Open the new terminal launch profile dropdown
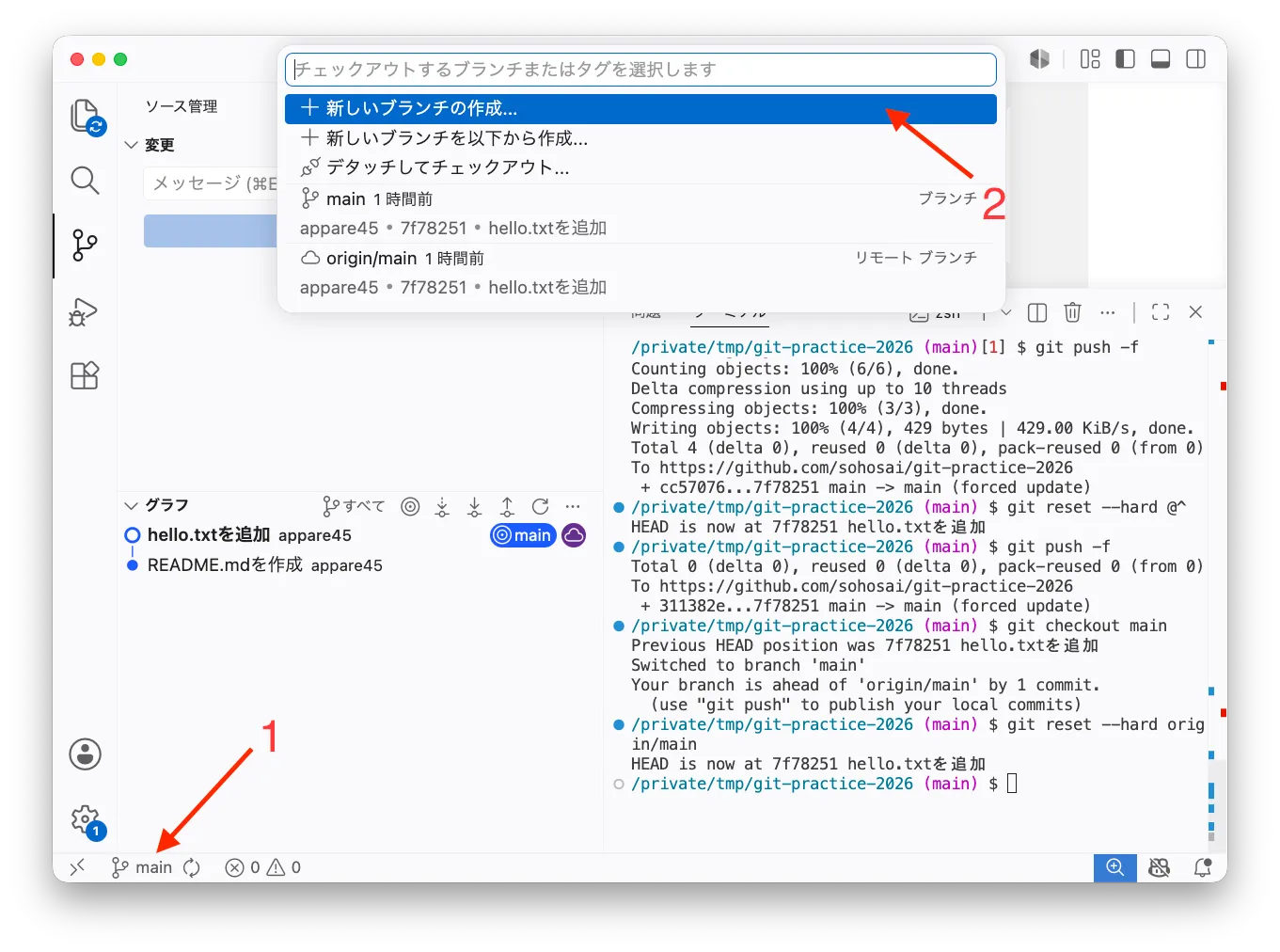 tap(1006, 312)
